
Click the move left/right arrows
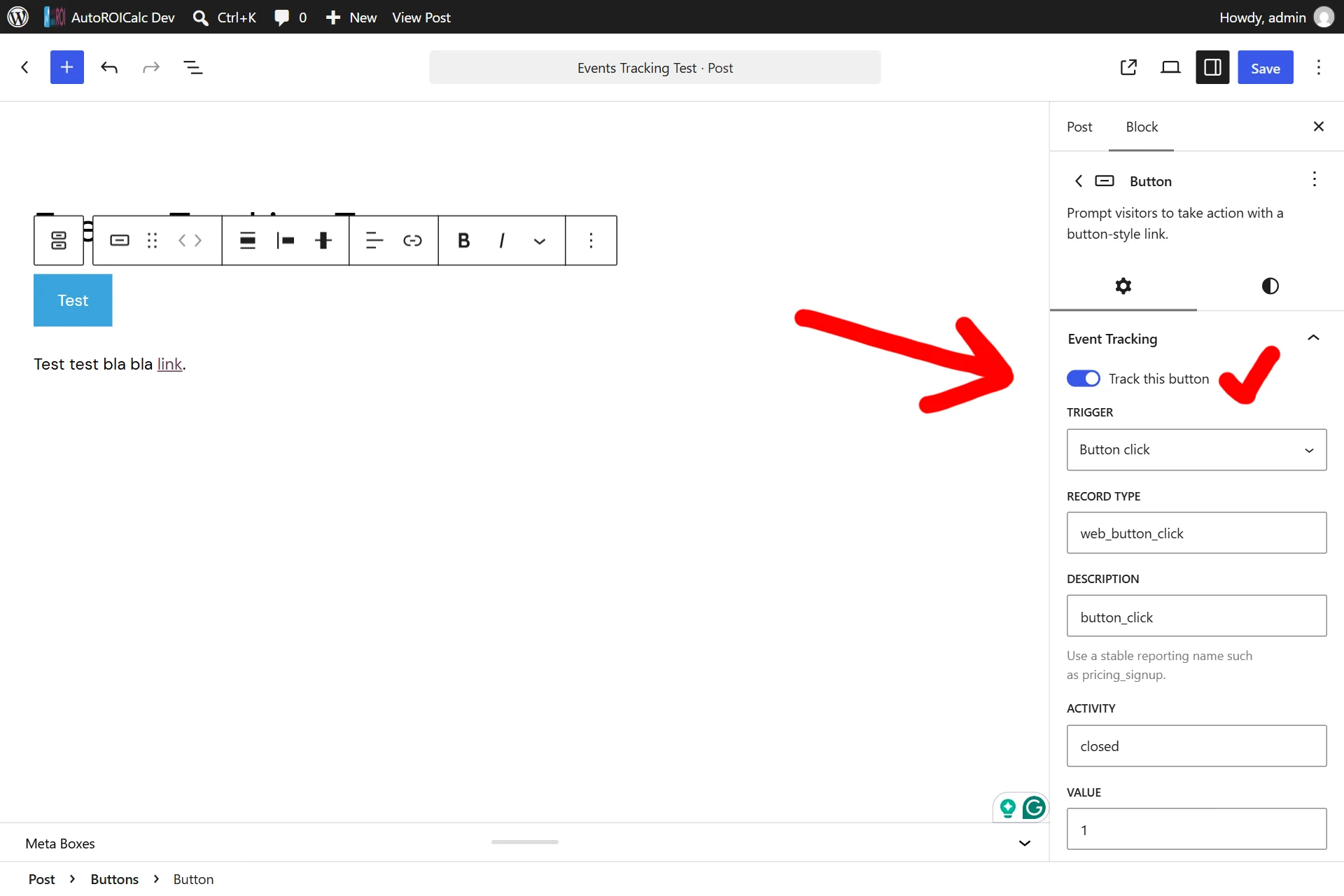[190, 241]
